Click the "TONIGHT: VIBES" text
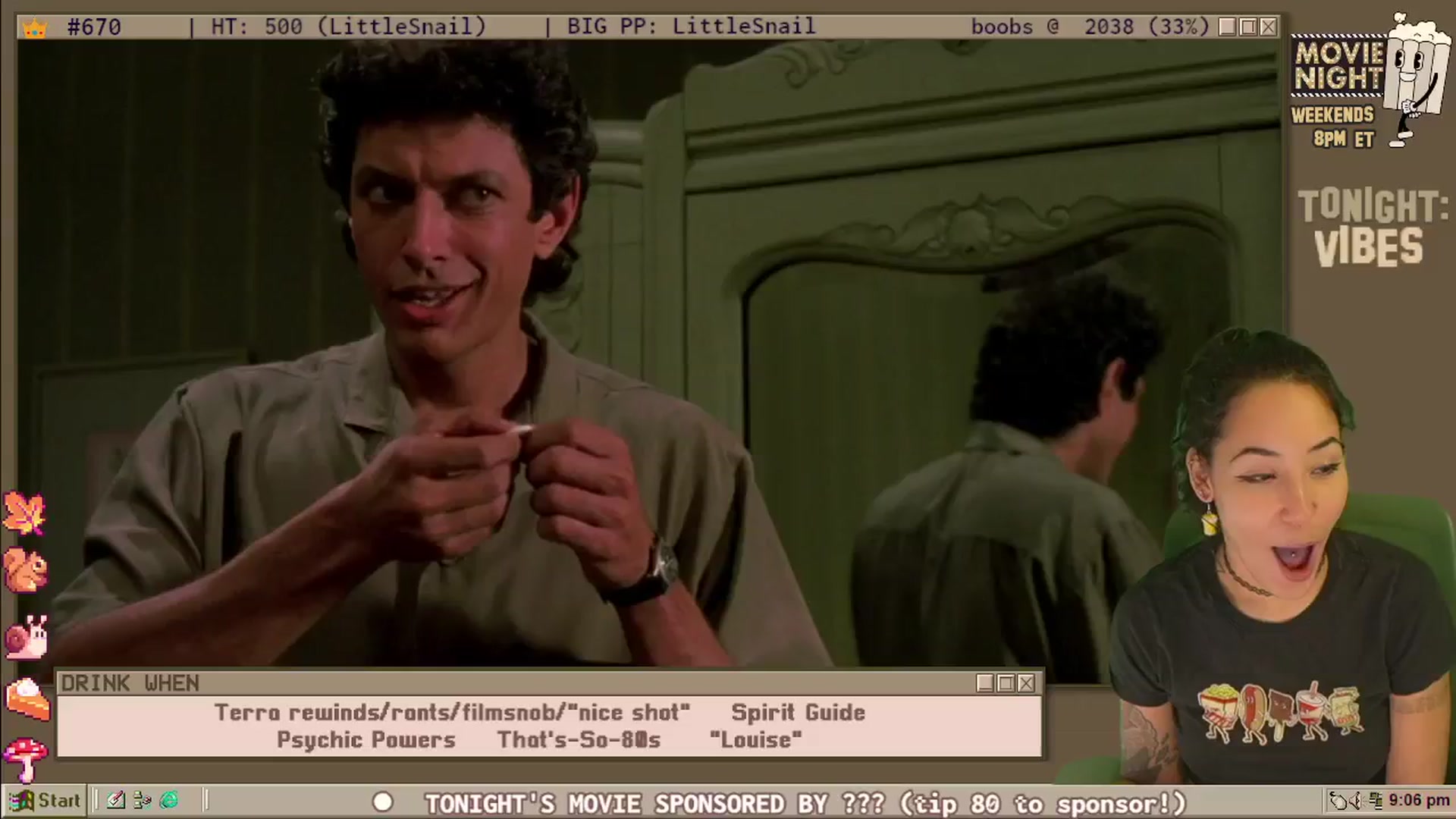The image size is (1456, 819). [x=1372, y=227]
